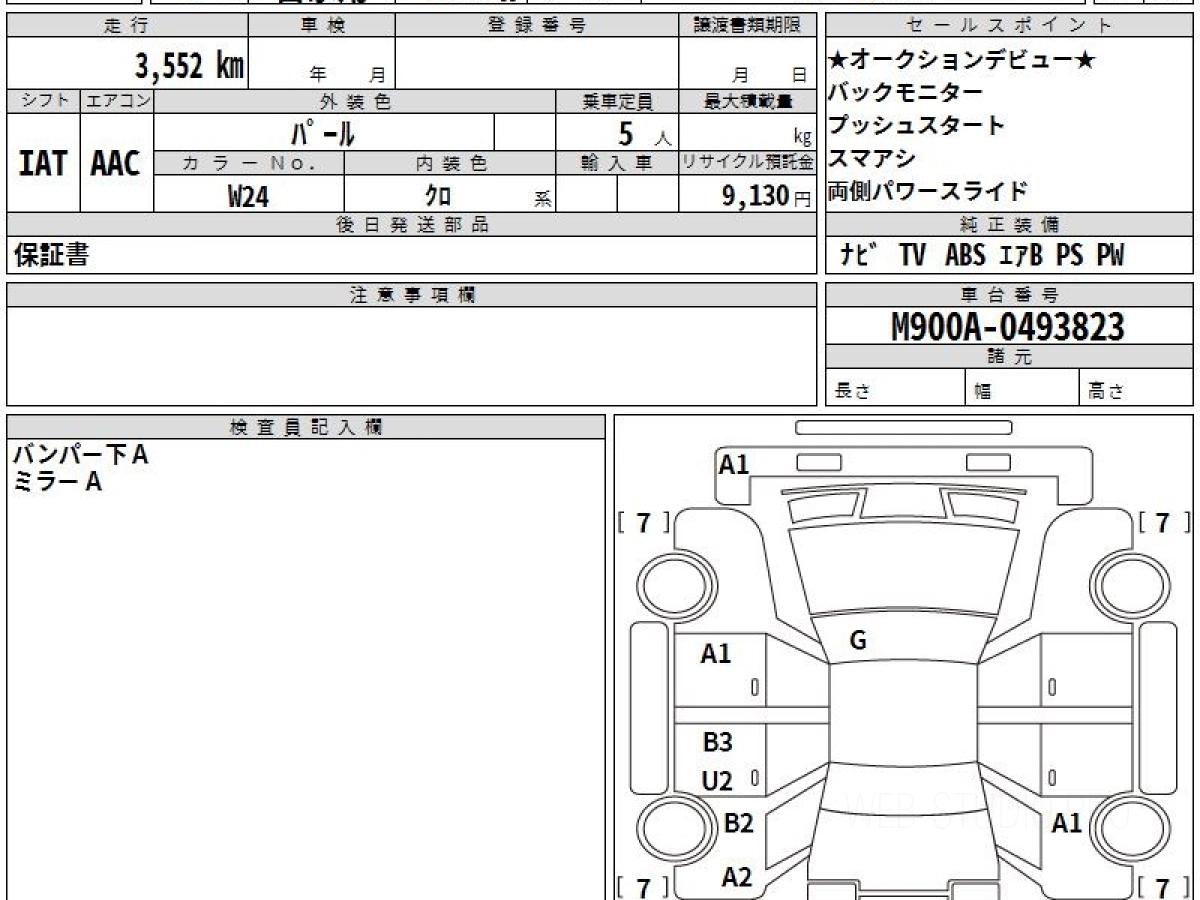Select the ★オークションデビュー★ line
The image size is (1200, 900).
point(962,61)
